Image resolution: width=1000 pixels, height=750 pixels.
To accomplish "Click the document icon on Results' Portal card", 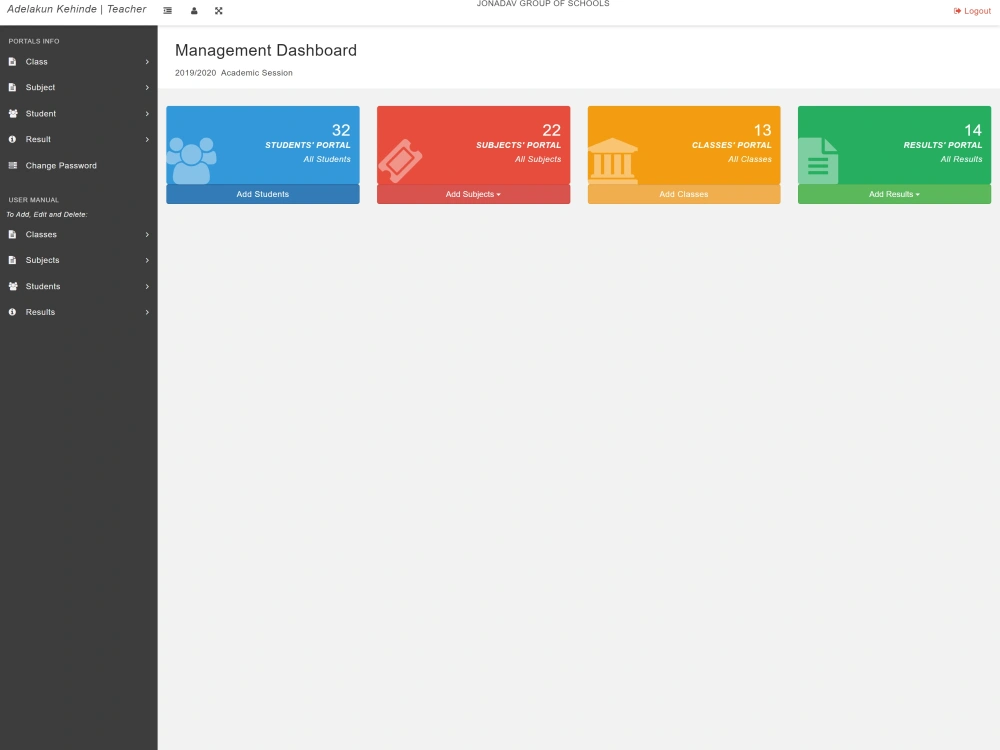I will point(818,161).
